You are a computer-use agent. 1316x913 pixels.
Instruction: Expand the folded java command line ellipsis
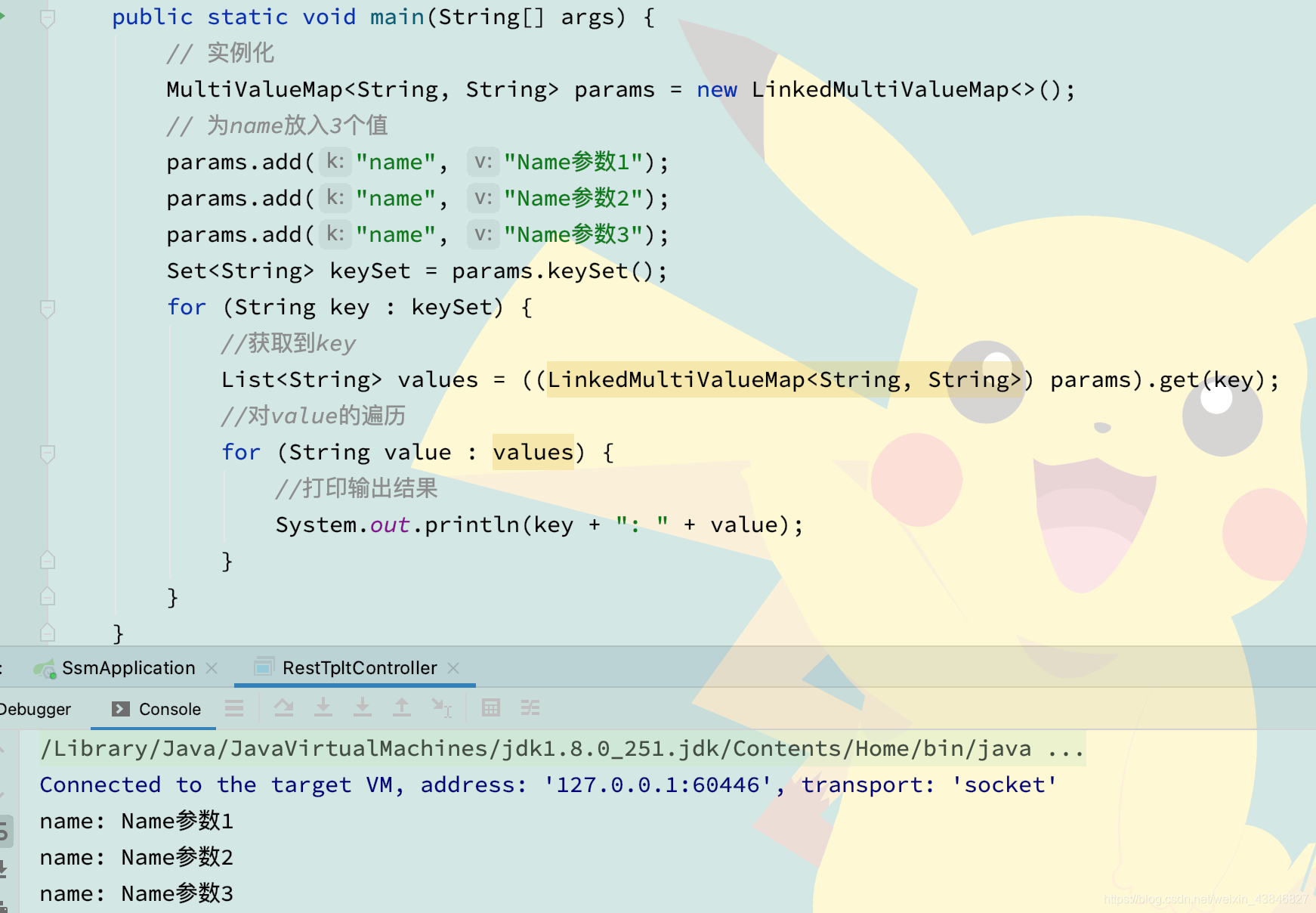click(x=1066, y=749)
